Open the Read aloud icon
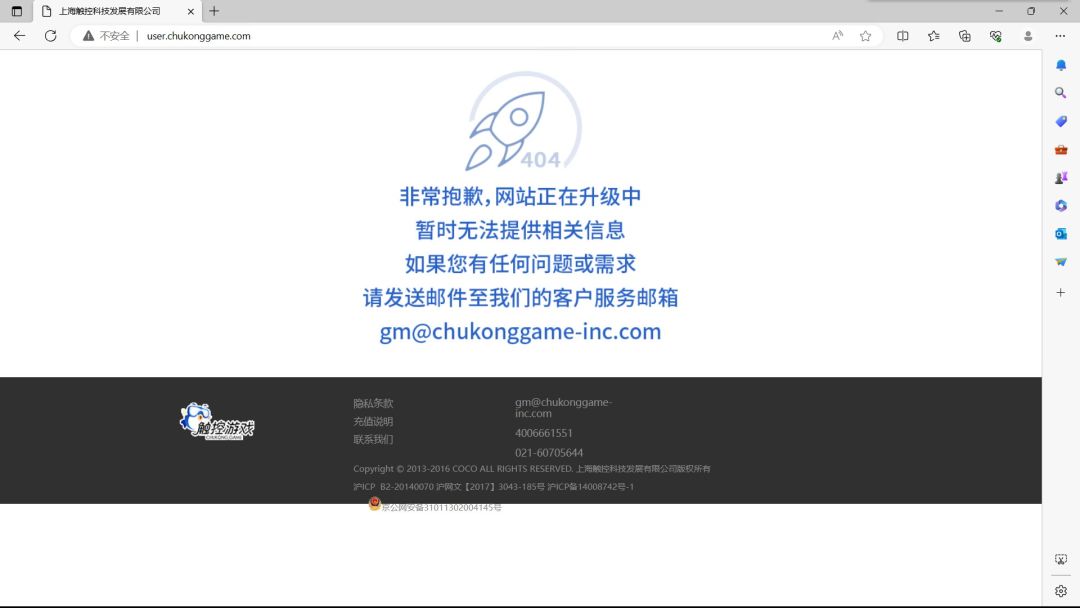This screenshot has width=1080, height=608. (x=838, y=36)
